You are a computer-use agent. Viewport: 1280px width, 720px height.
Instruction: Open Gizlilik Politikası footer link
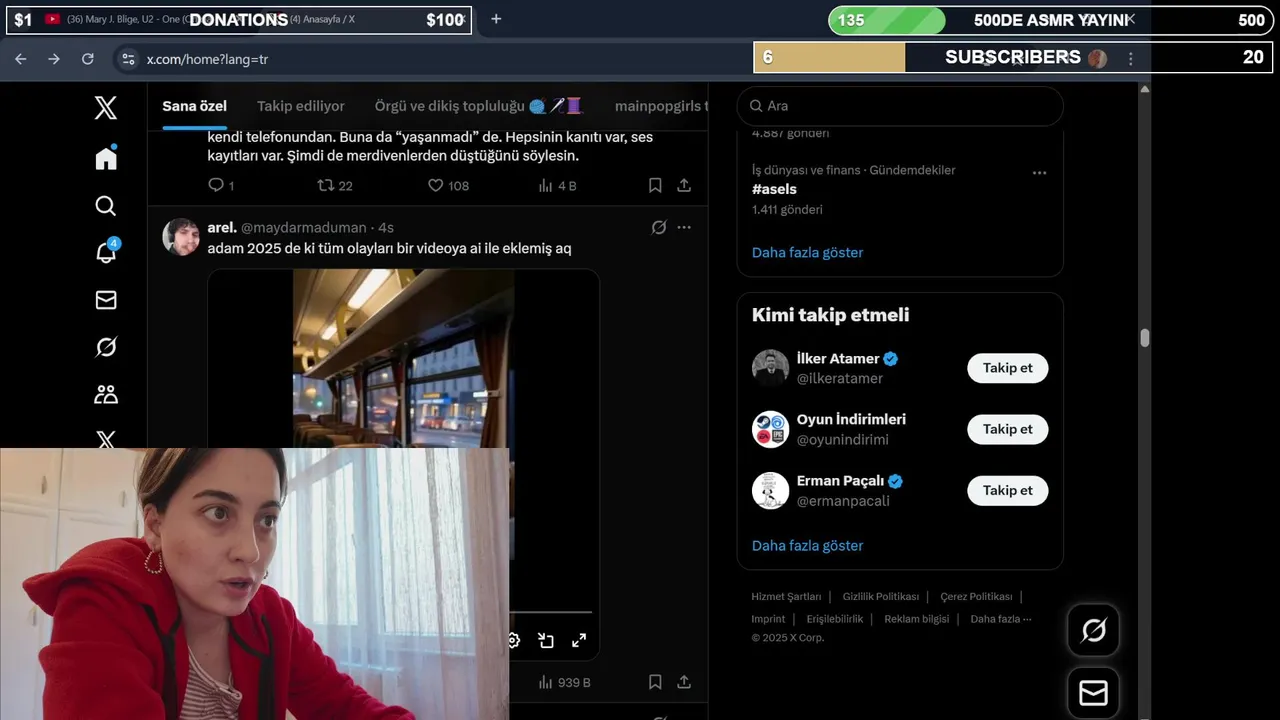[881, 597]
